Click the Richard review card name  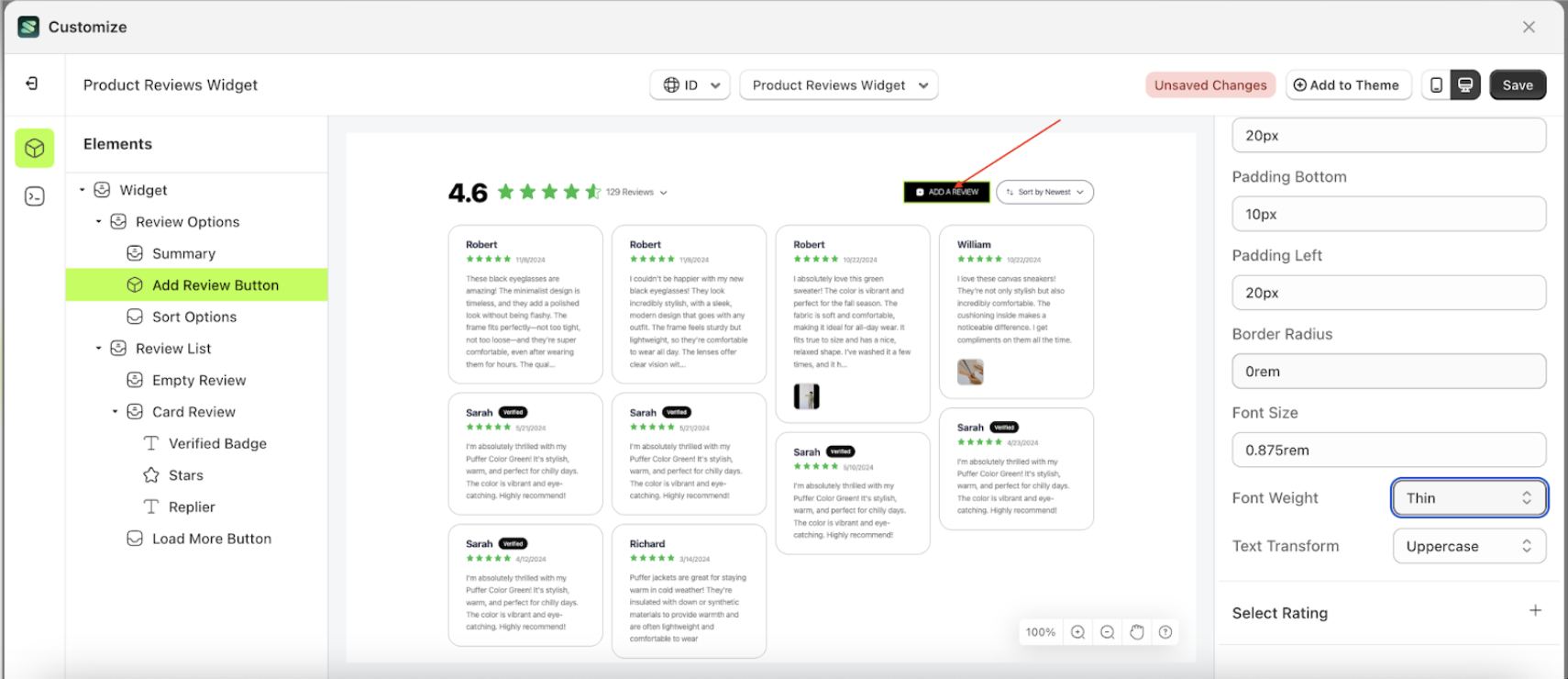[647, 544]
